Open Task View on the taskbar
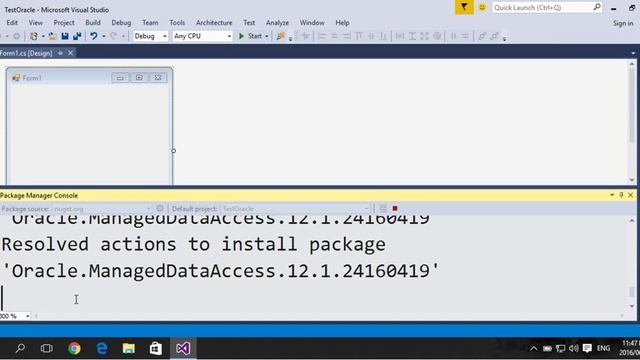Screen dimensions: 640x360 click(x=47, y=348)
